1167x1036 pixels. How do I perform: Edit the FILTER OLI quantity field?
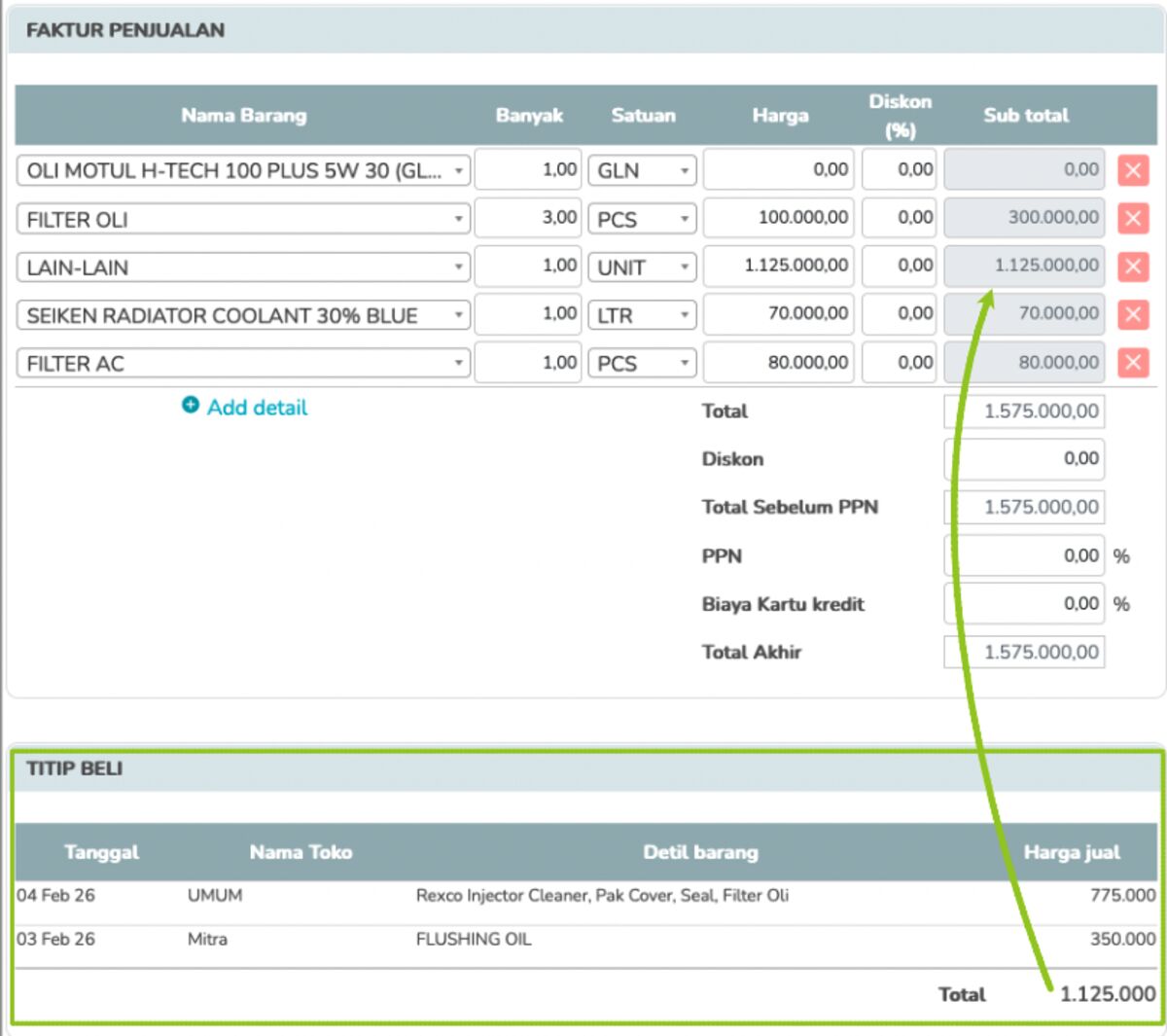pyautogui.click(x=528, y=218)
